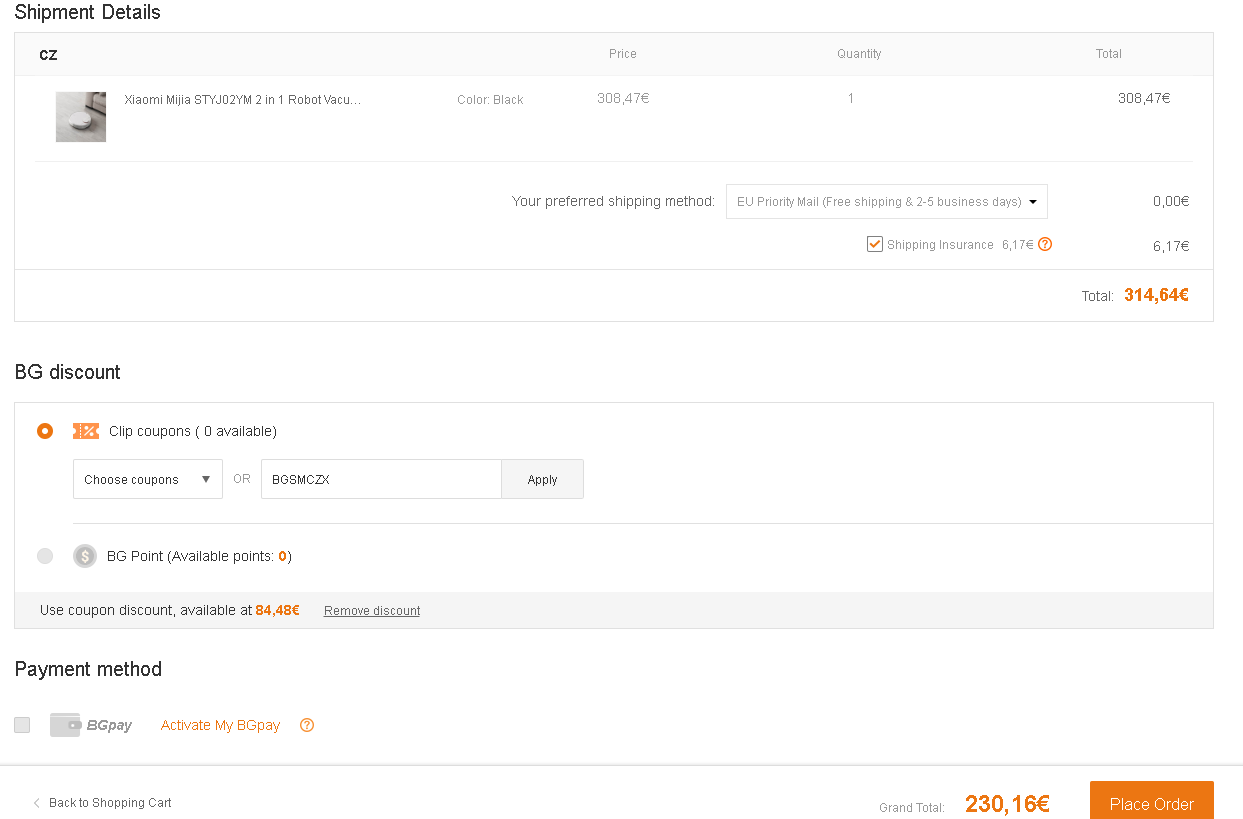Click the BG Point coin icon
Image resolution: width=1243 pixels, height=819 pixels.
[x=85, y=556]
